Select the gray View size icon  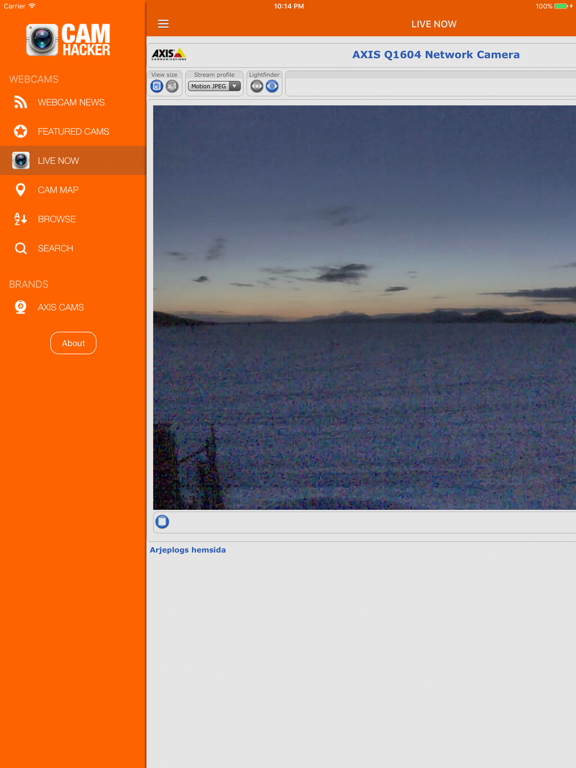172,86
